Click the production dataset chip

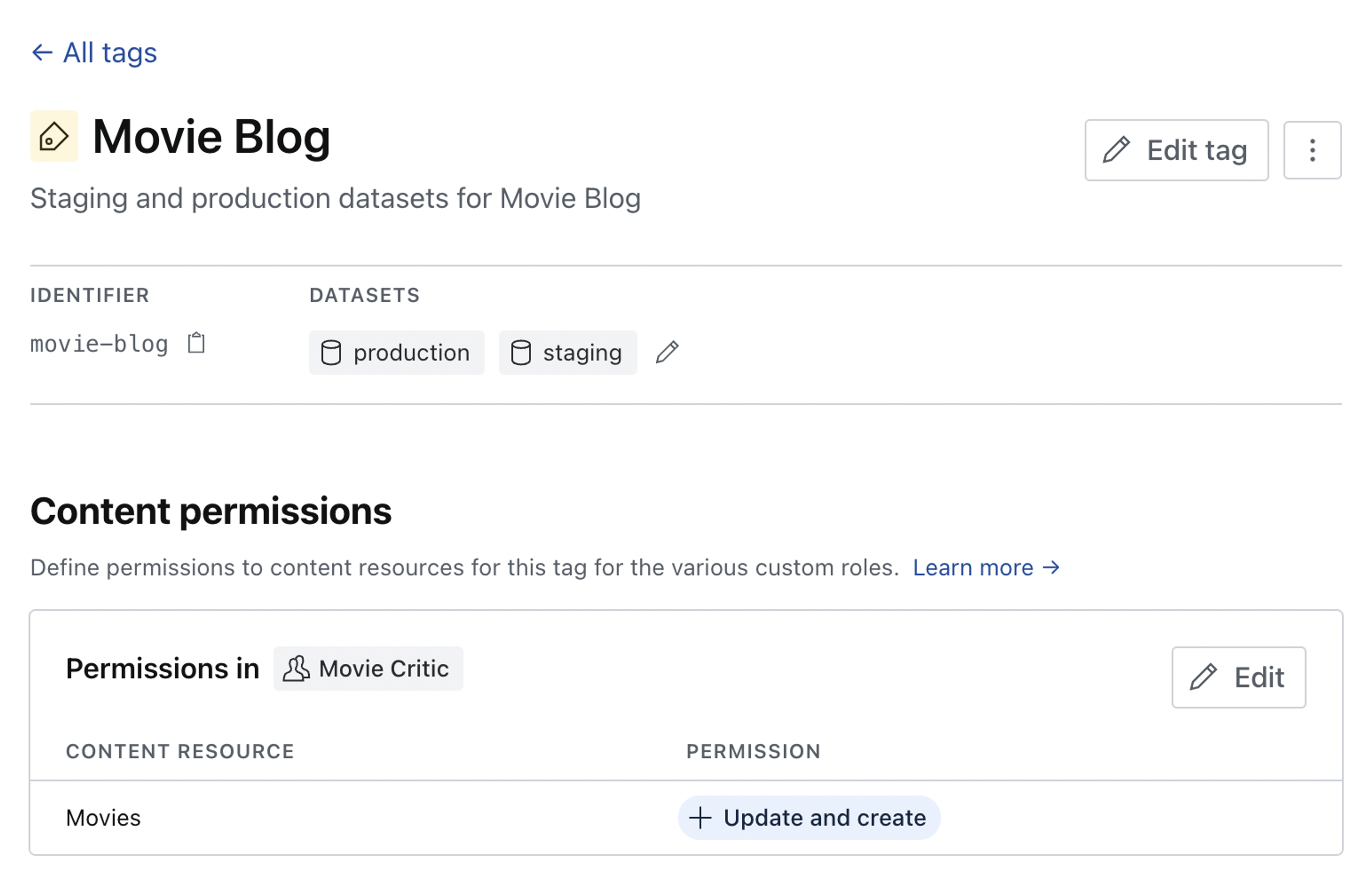tap(397, 353)
